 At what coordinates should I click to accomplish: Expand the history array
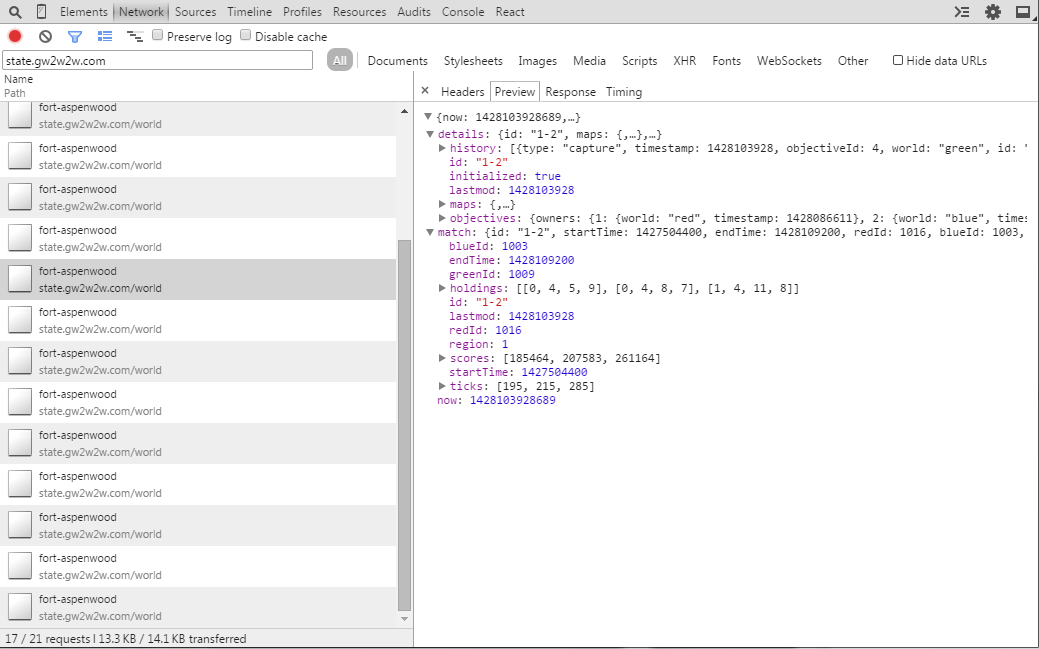point(442,148)
